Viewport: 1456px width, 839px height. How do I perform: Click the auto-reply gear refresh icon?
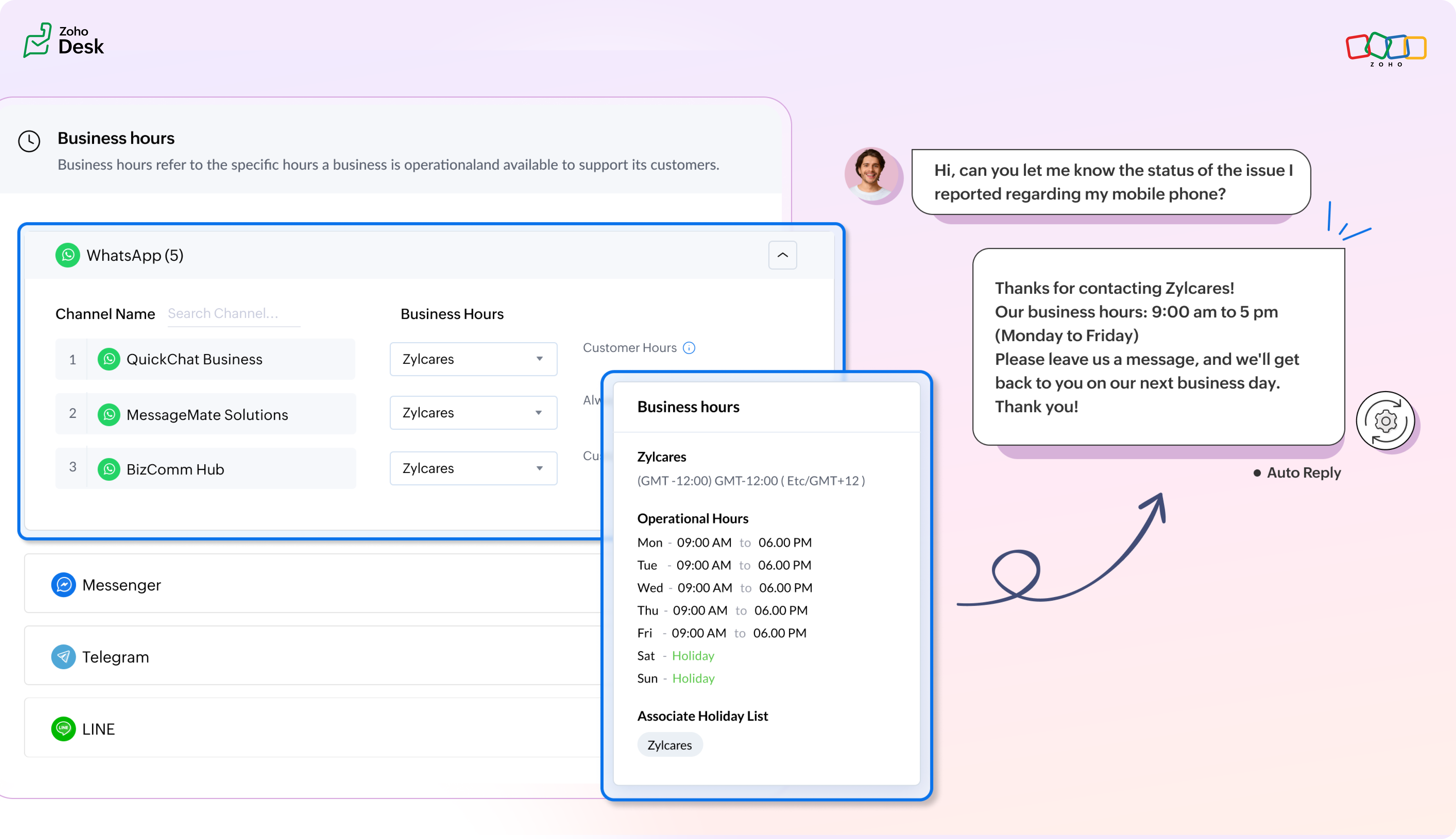(x=1386, y=421)
